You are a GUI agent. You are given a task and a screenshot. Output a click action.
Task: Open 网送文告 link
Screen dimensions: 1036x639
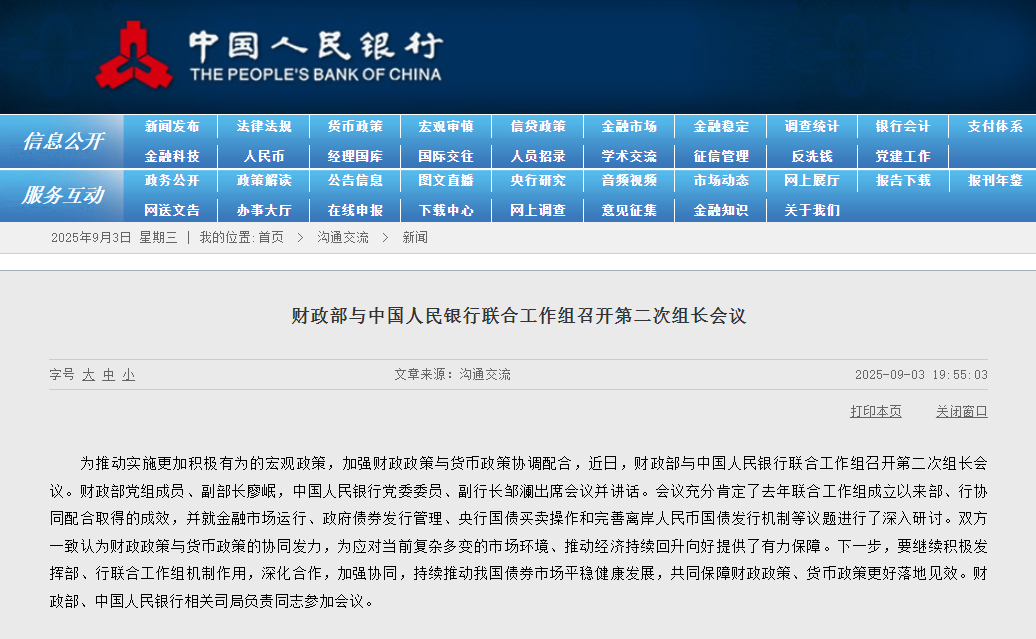click(172, 210)
